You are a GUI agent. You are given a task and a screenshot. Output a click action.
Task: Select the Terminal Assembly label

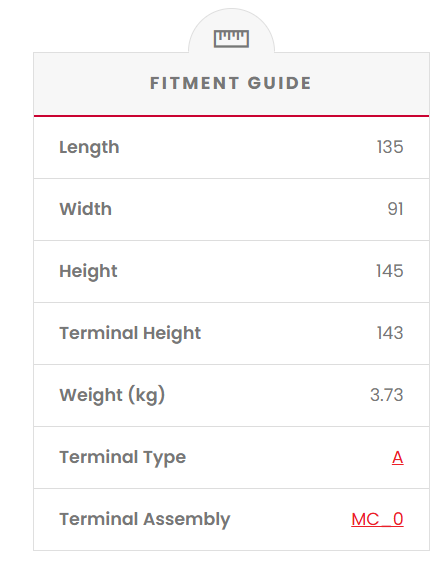click(144, 520)
